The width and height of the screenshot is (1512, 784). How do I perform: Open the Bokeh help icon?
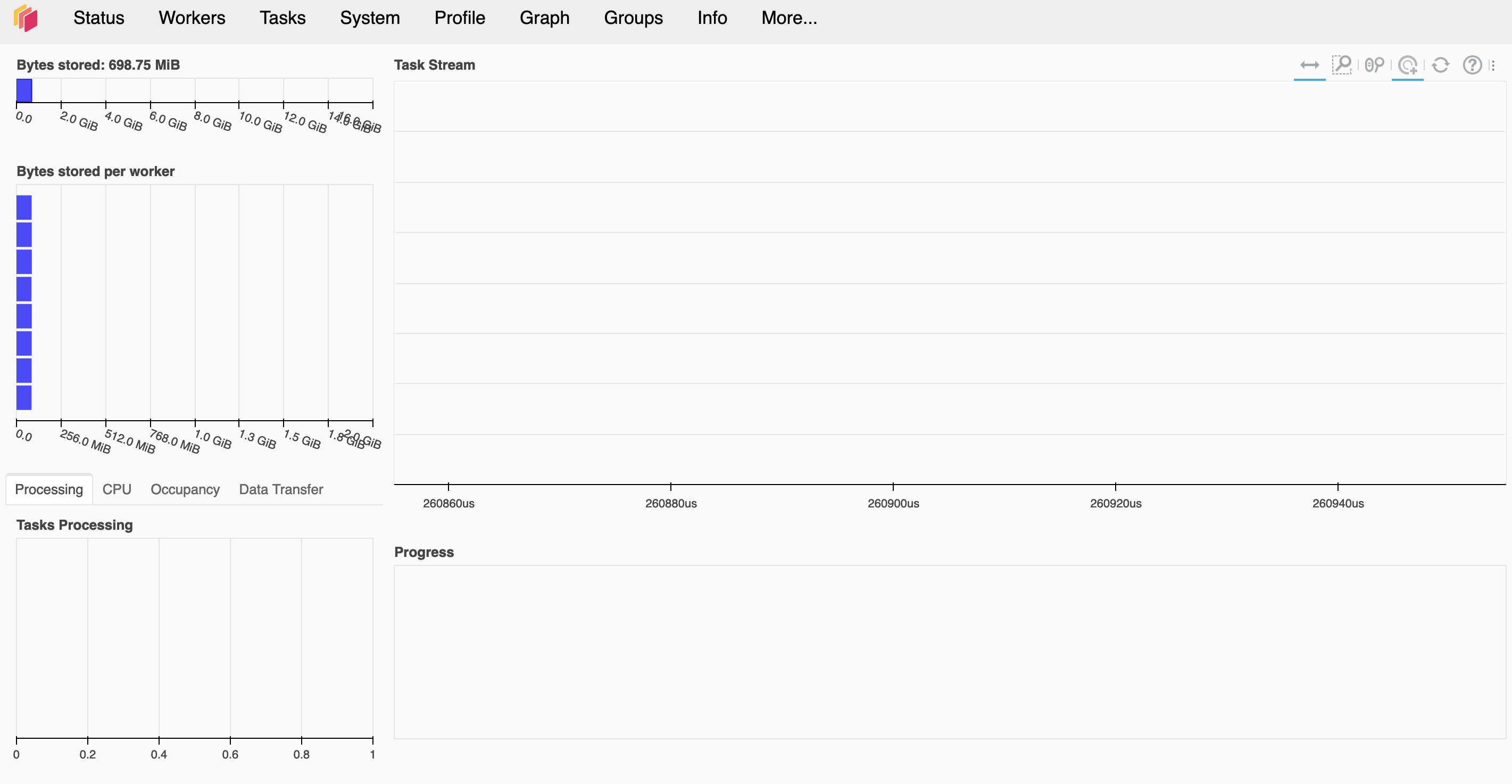(1472, 65)
